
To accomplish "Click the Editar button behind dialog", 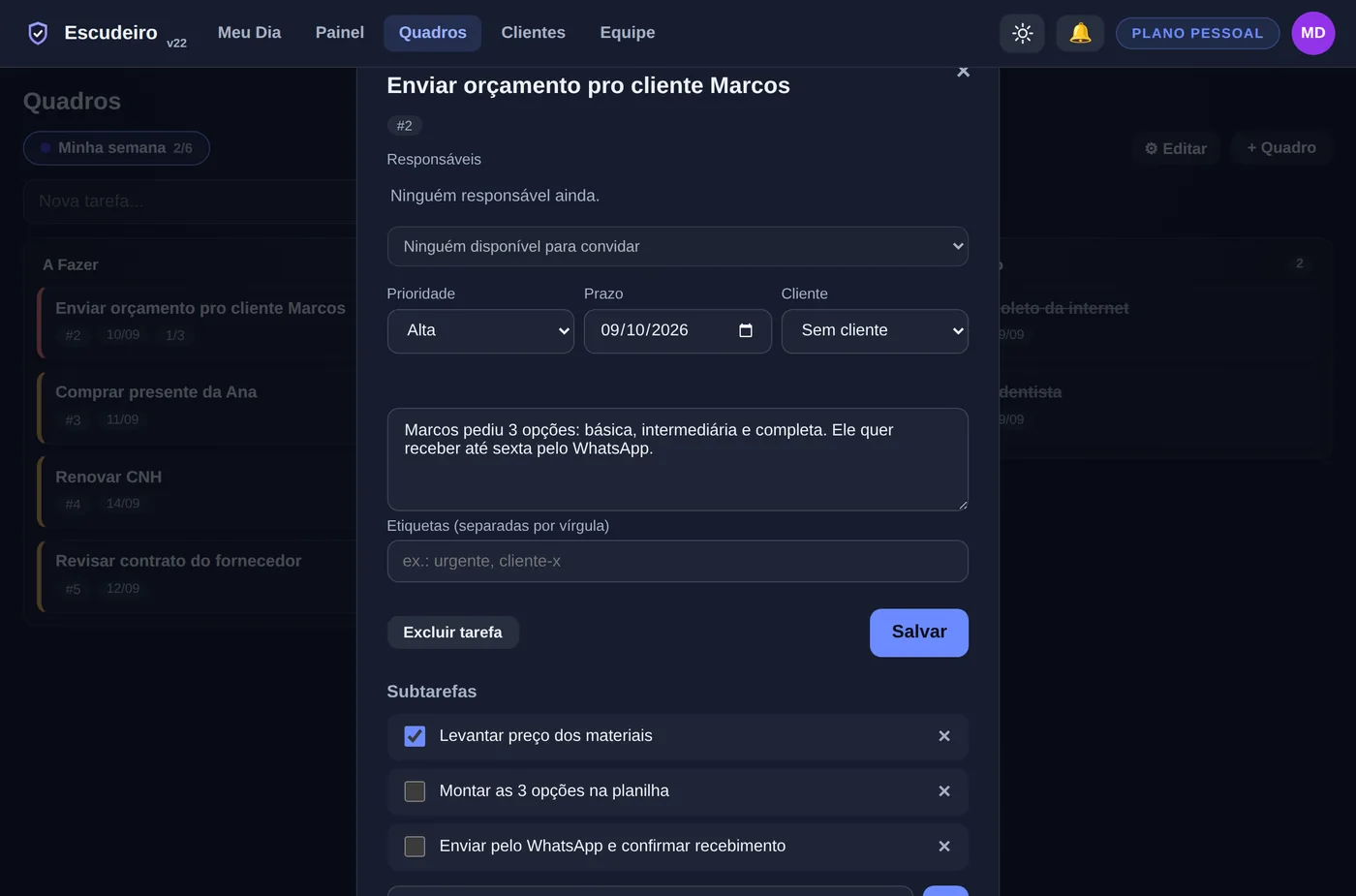I will (1176, 148).
